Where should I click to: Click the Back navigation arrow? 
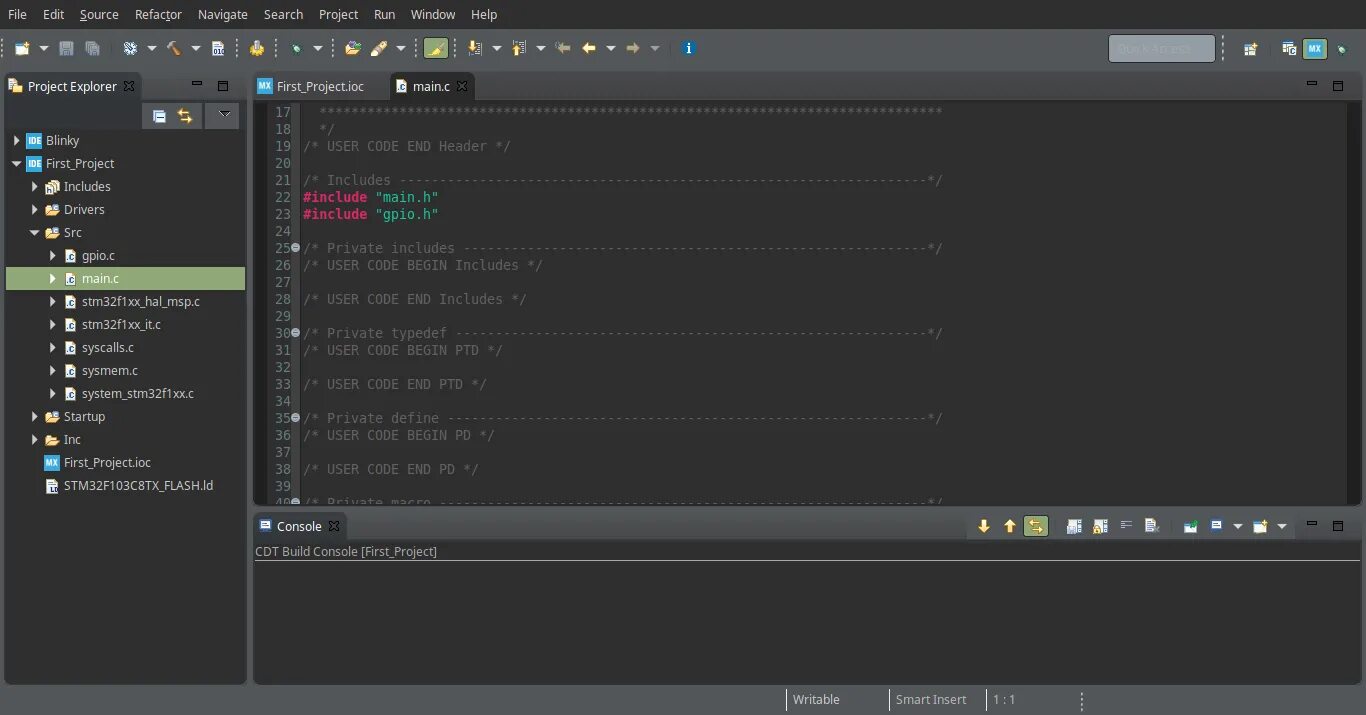[x=589, y=48]
